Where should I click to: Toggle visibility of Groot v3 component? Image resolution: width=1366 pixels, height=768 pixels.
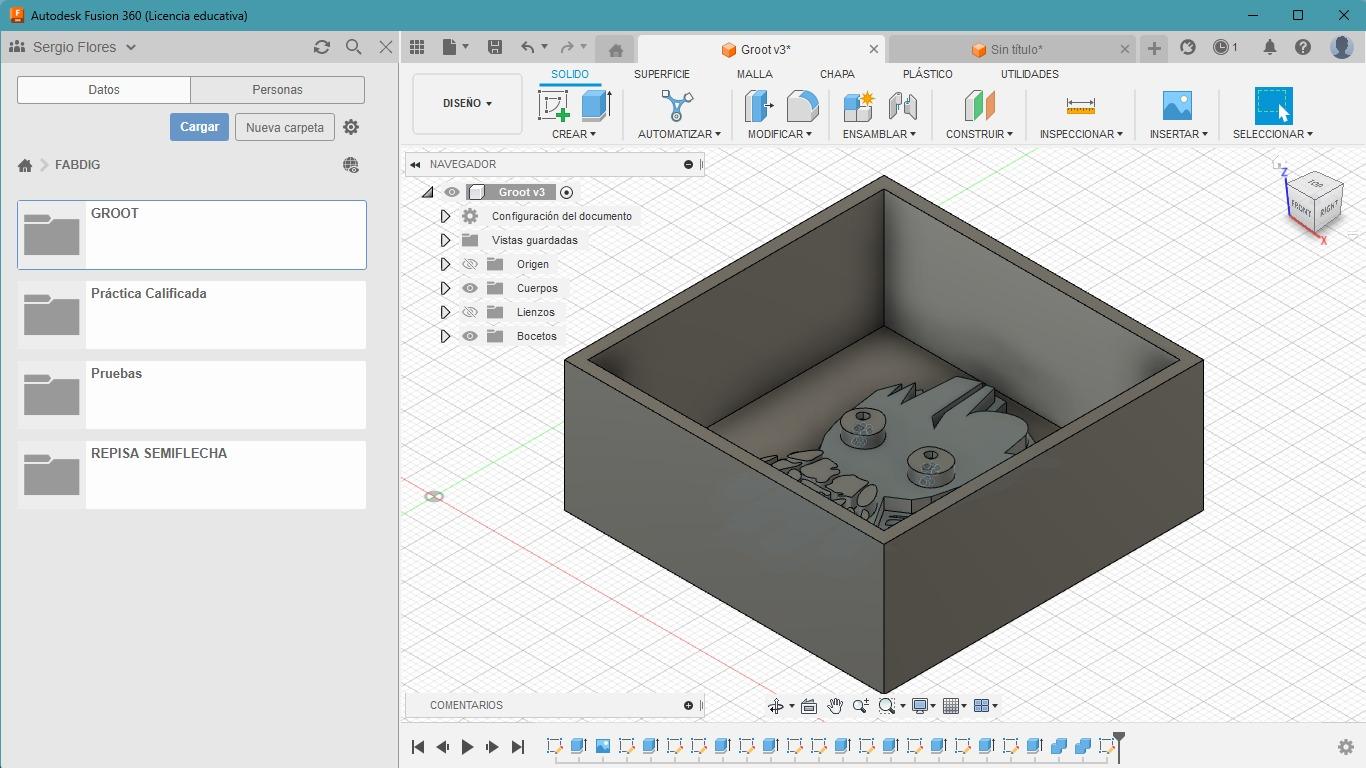[x=452, y=192]
